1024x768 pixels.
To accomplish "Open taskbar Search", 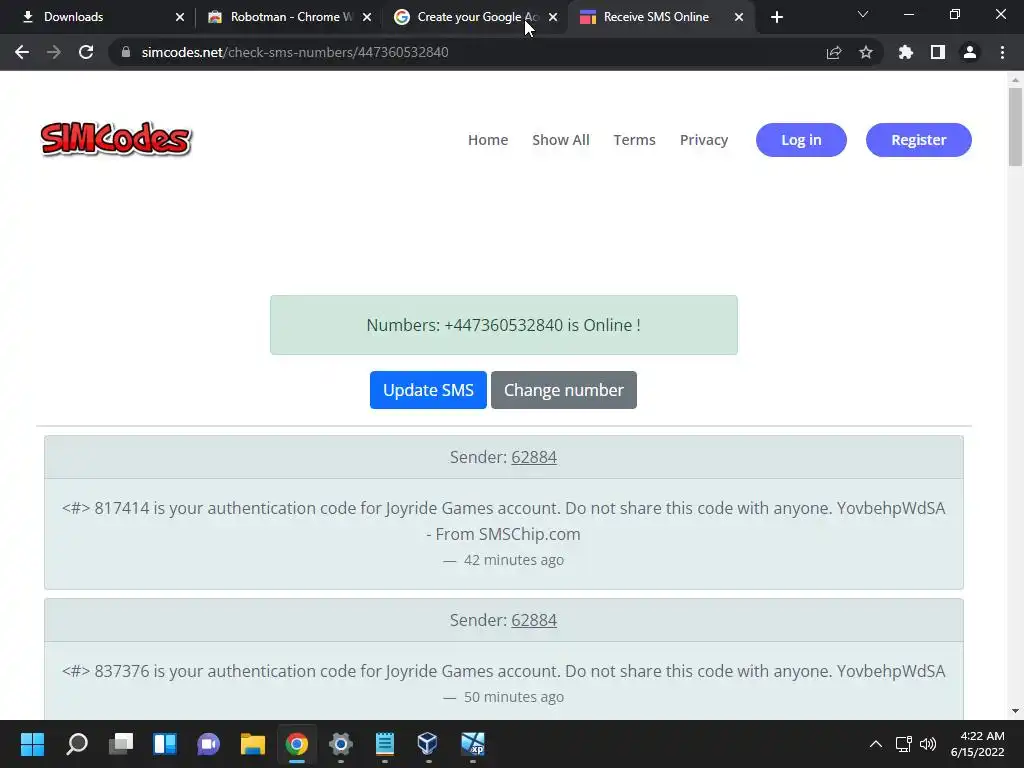I will 76,744.
